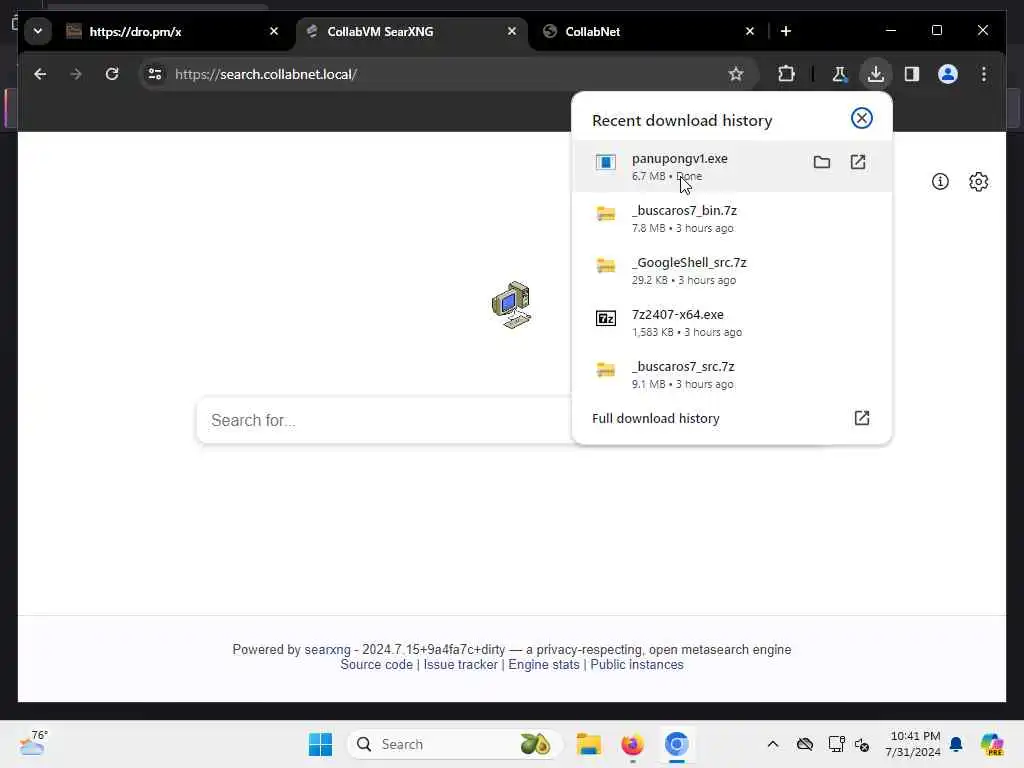Close the CollabVM SearXNG tab
1024x768 pixels.
point(512,31)
